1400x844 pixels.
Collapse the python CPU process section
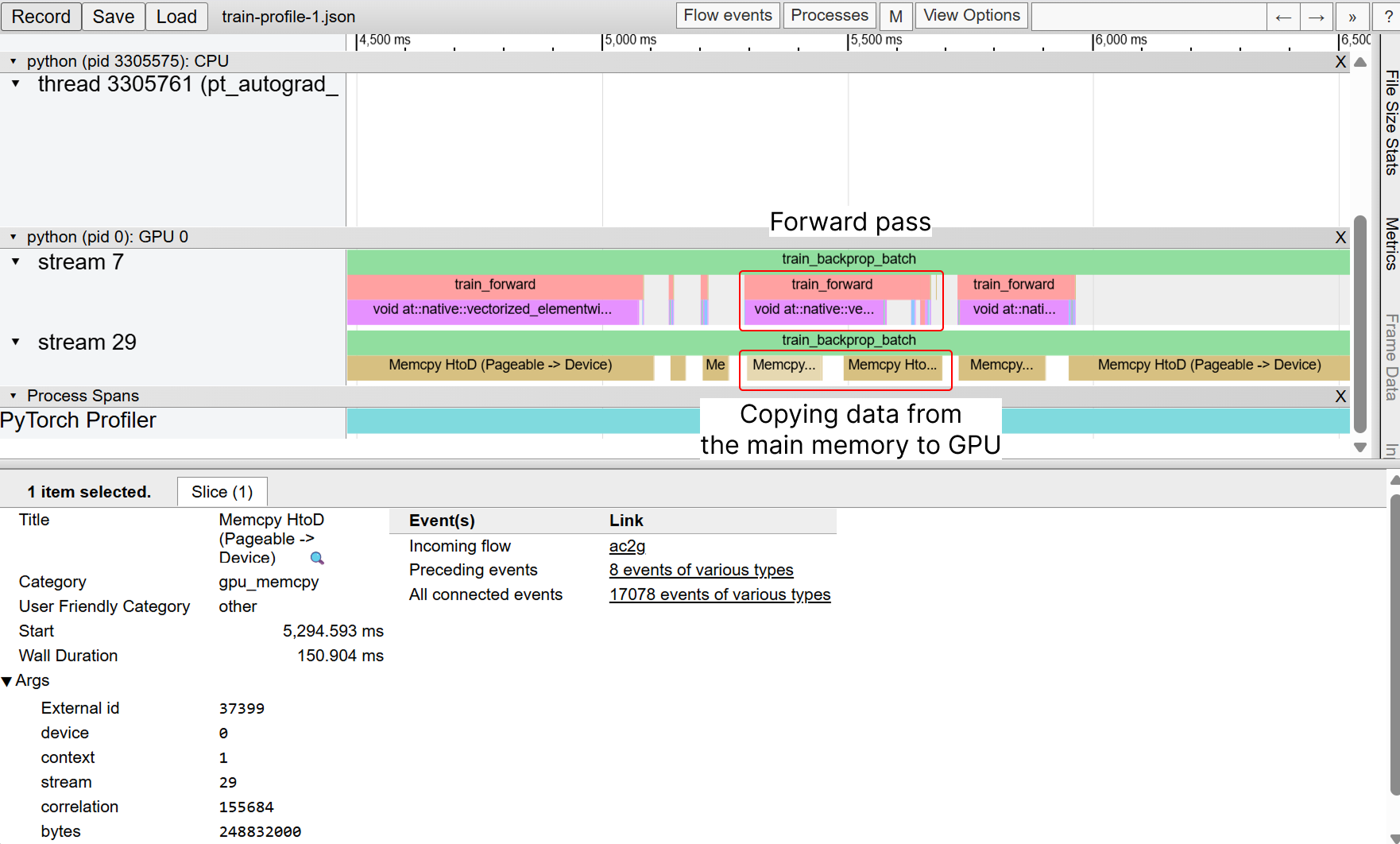coord(13,61)
